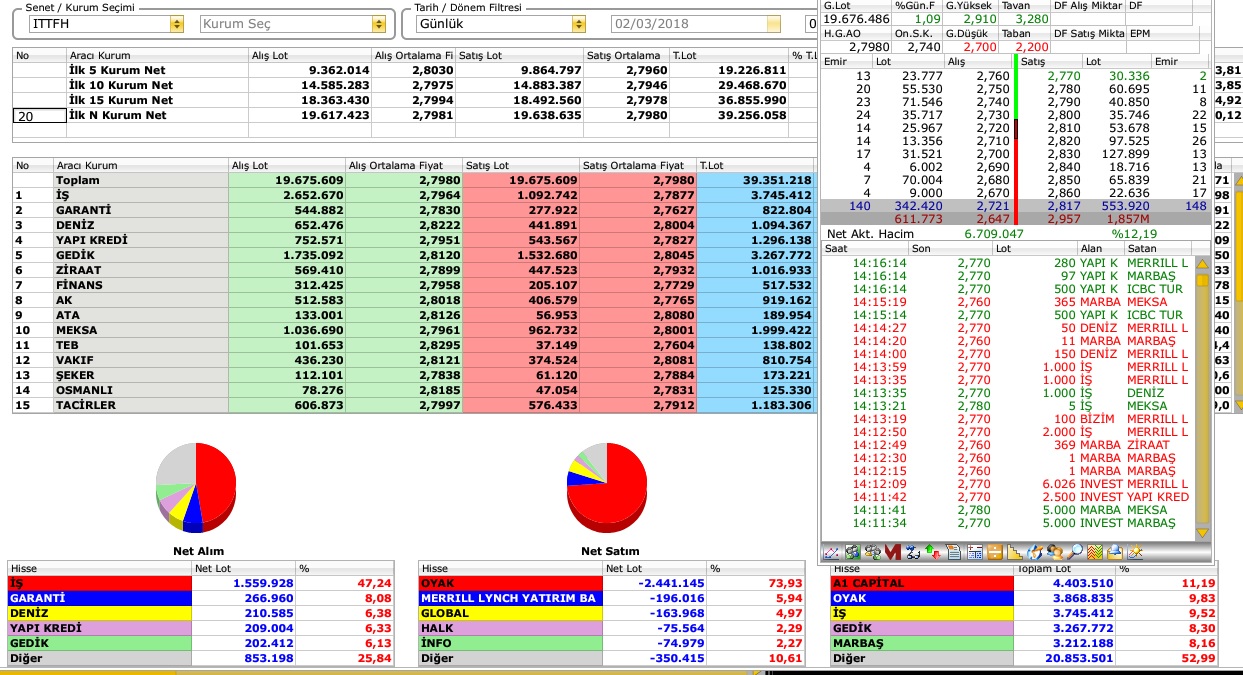1243x675 pixels.
Task: Select the pink HALK legend row
Action: tap(612, 628)
